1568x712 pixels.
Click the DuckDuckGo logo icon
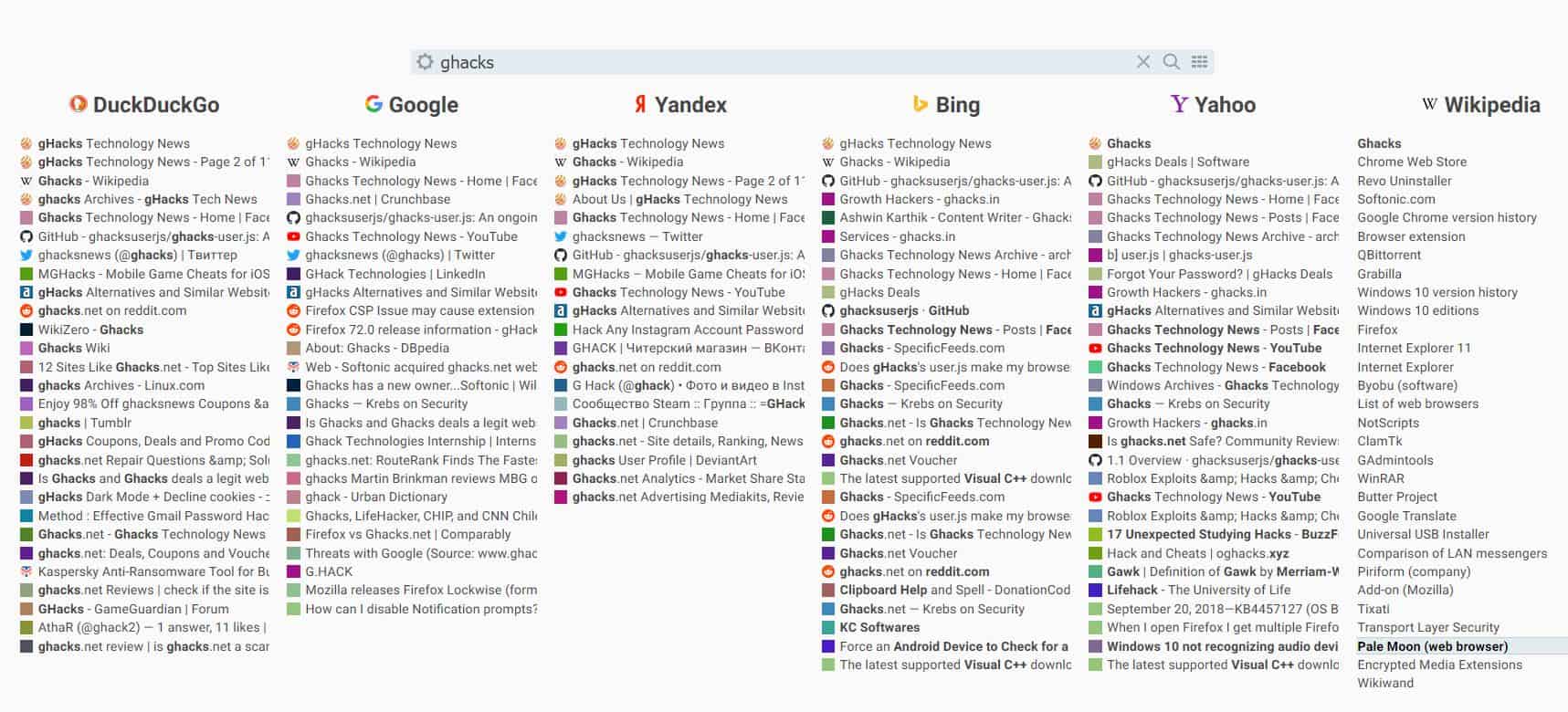coord(79,104)
